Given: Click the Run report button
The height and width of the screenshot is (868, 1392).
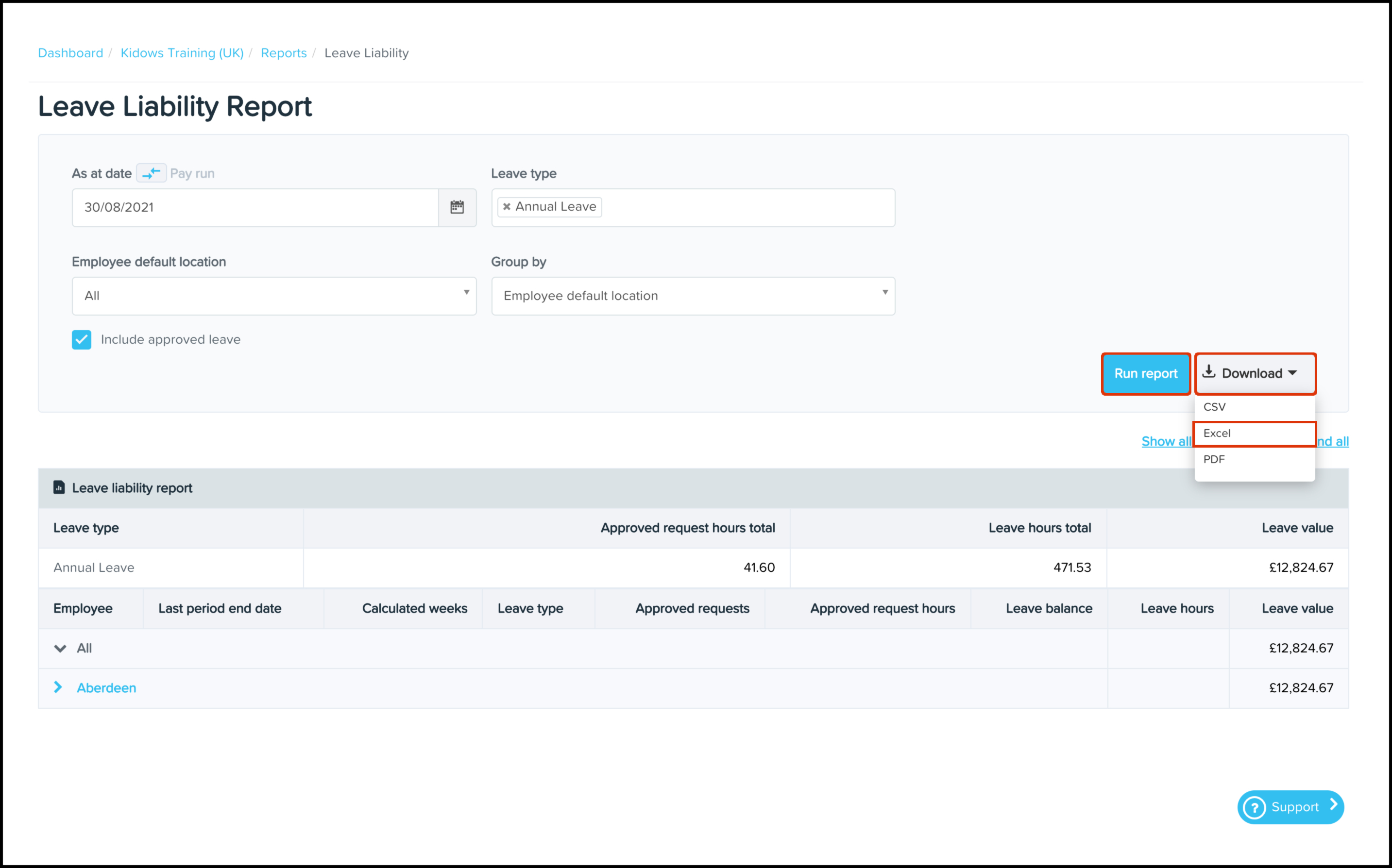Looking at the screenshot, I should point(1145,374).
